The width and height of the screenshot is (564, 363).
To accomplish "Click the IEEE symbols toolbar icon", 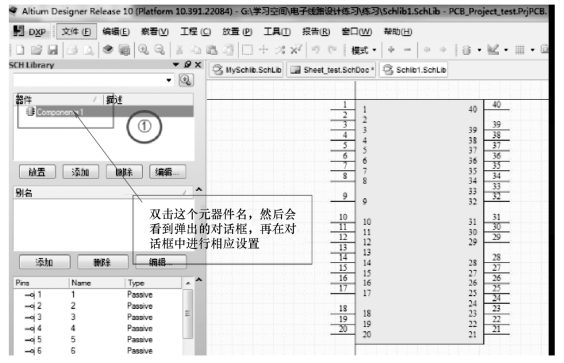I will pyautogui.click(x=467, y=50).
